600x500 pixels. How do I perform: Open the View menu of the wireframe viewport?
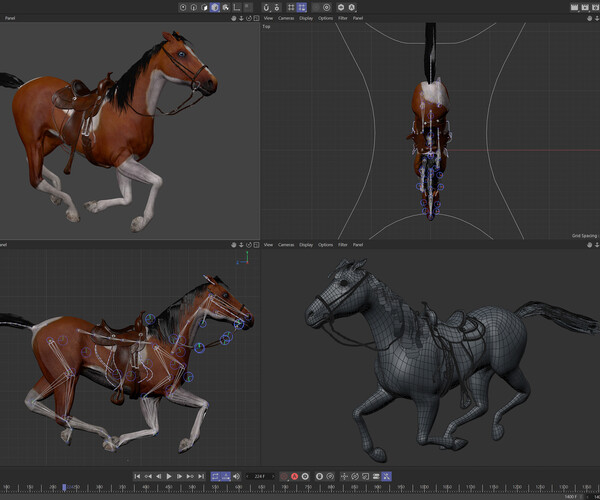[269, 244]
